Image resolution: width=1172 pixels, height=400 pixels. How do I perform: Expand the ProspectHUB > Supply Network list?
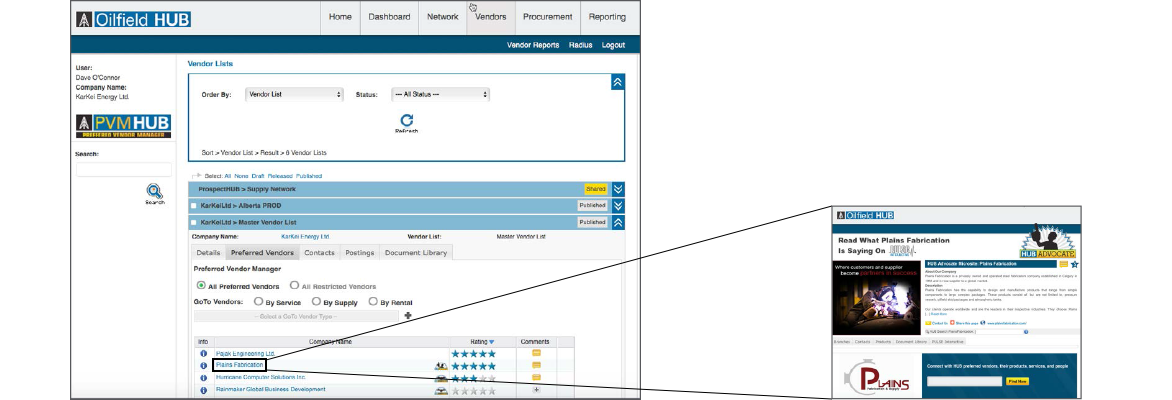[617, 189]
